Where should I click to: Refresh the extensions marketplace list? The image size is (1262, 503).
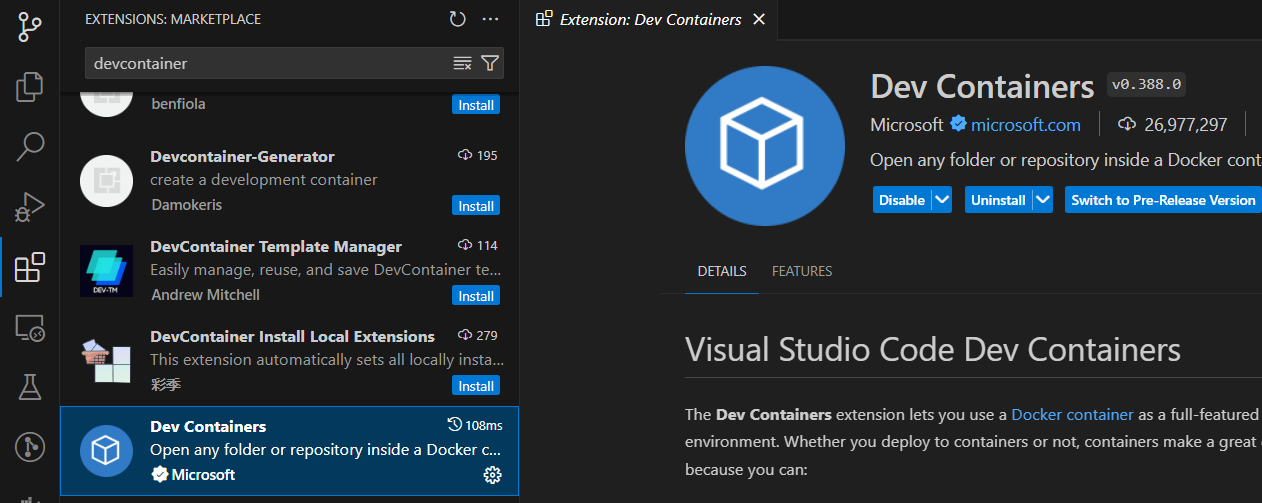(x=457, y=19)
